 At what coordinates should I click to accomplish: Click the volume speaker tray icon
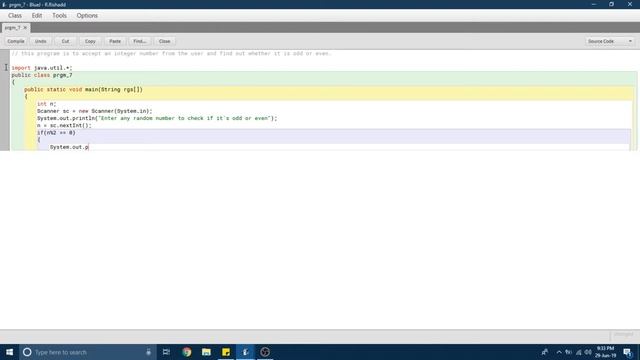pyautogui.click(x=588, y=352)
